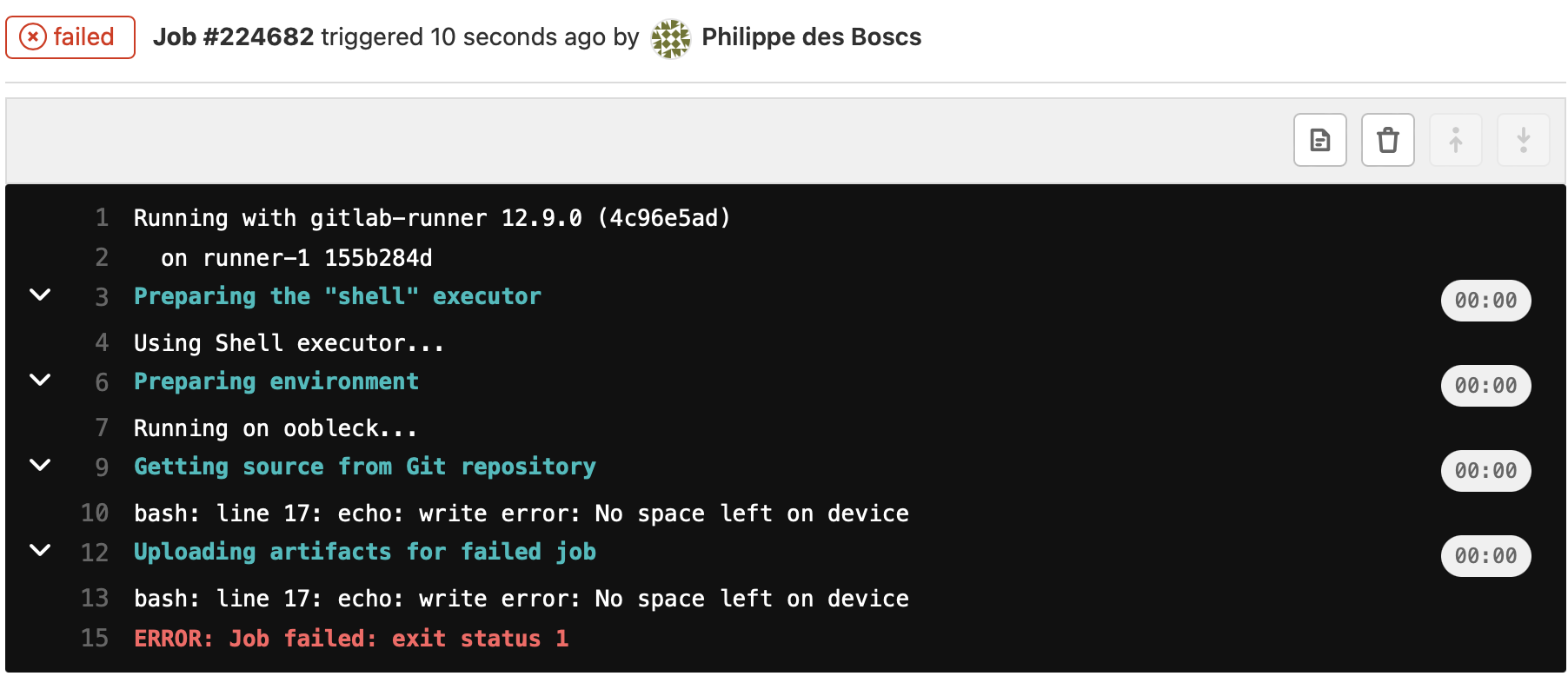Click Getting source from Git repository header
Screen dimensions: 1568x676
(x=365, y=467)
